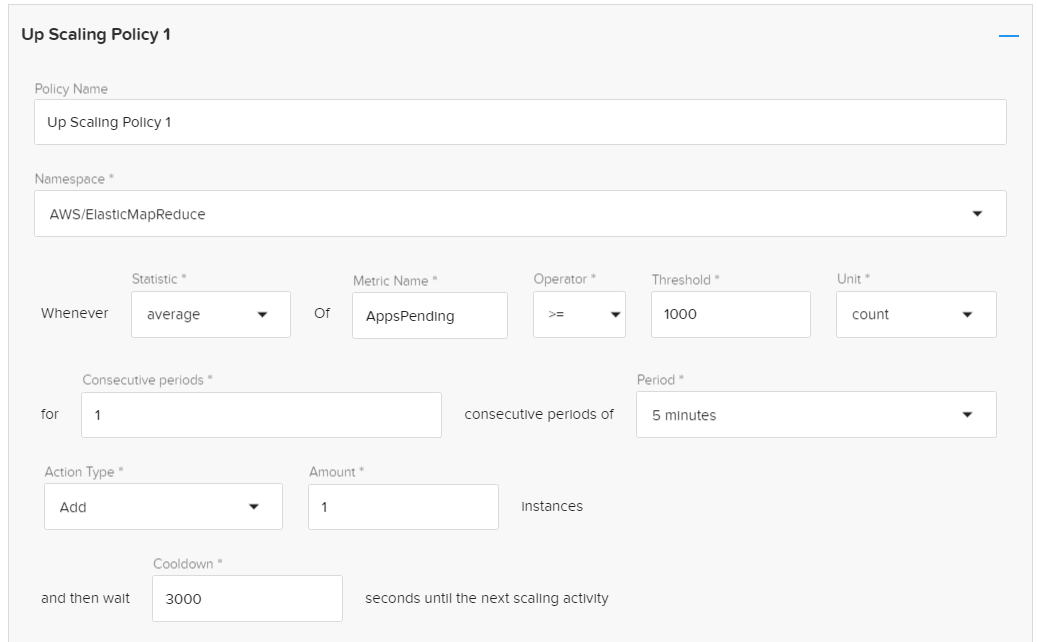1037x642 pixels.
Task: Click the Threshold field showing 1000
Action: [x=730, y=315]
